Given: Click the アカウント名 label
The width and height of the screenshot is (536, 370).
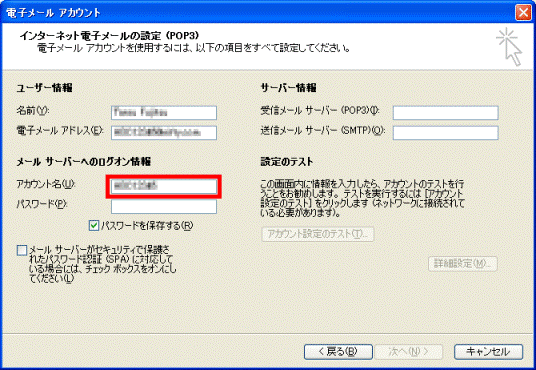Looking at the screenshot, I should tap(46, 184).
